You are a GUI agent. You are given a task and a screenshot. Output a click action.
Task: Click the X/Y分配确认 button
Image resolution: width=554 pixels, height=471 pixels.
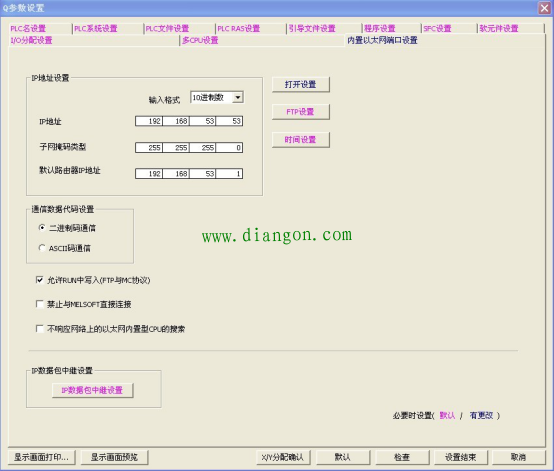click(x=283, y=457)
